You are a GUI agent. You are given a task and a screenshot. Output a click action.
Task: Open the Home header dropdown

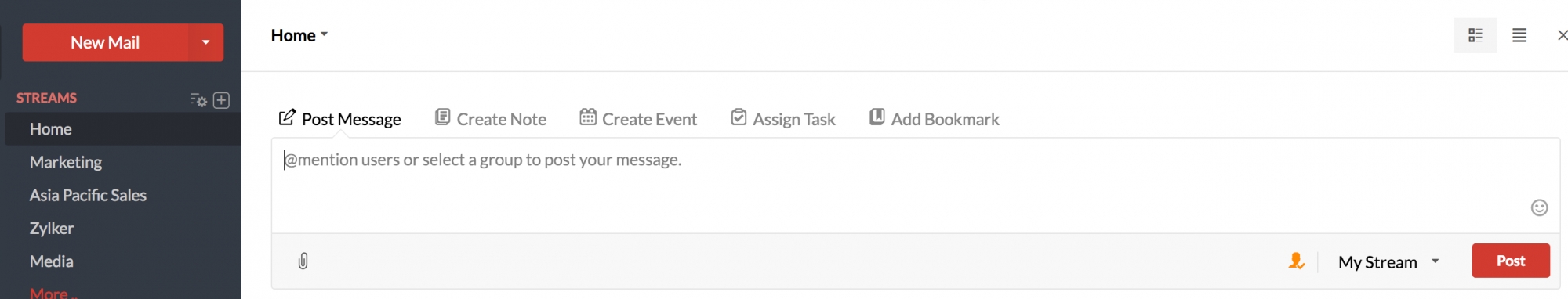299,35
